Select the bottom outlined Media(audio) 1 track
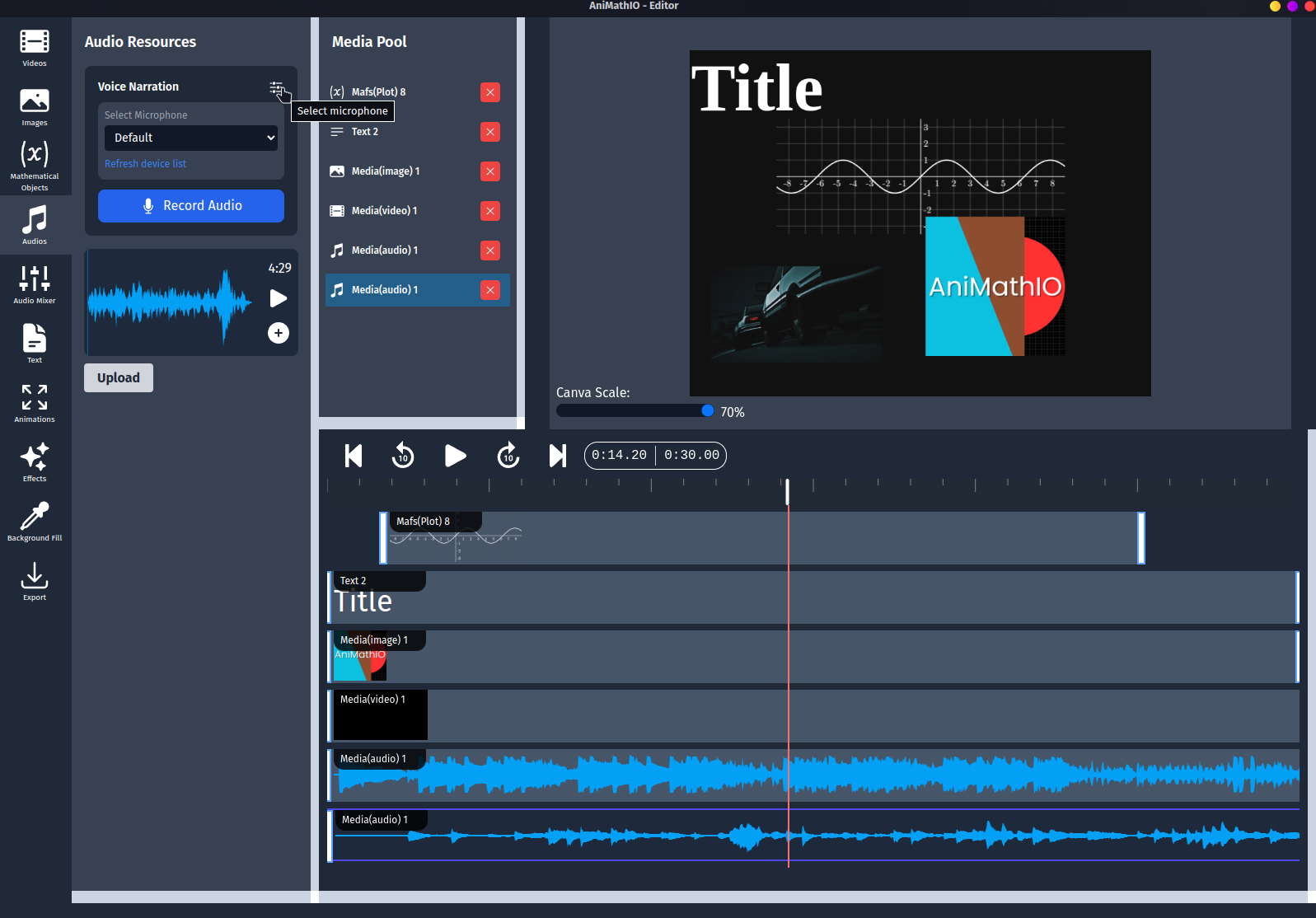 [x=813, y=836]
